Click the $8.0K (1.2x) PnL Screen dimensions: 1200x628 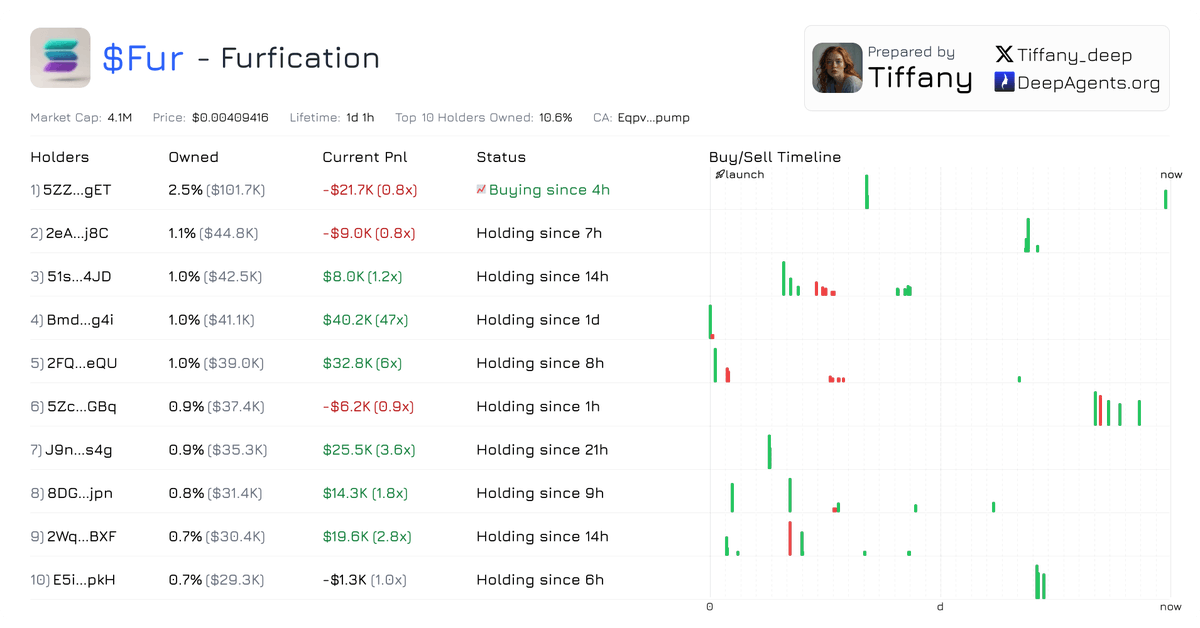pos(361,276)
